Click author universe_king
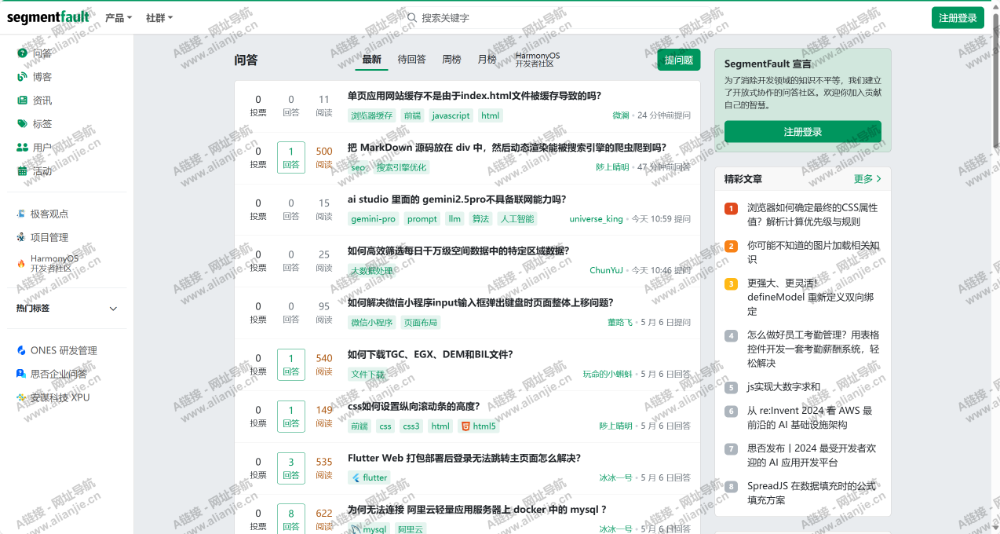Viewport: 1000px width, 534px height. click(x=596, y=219)
